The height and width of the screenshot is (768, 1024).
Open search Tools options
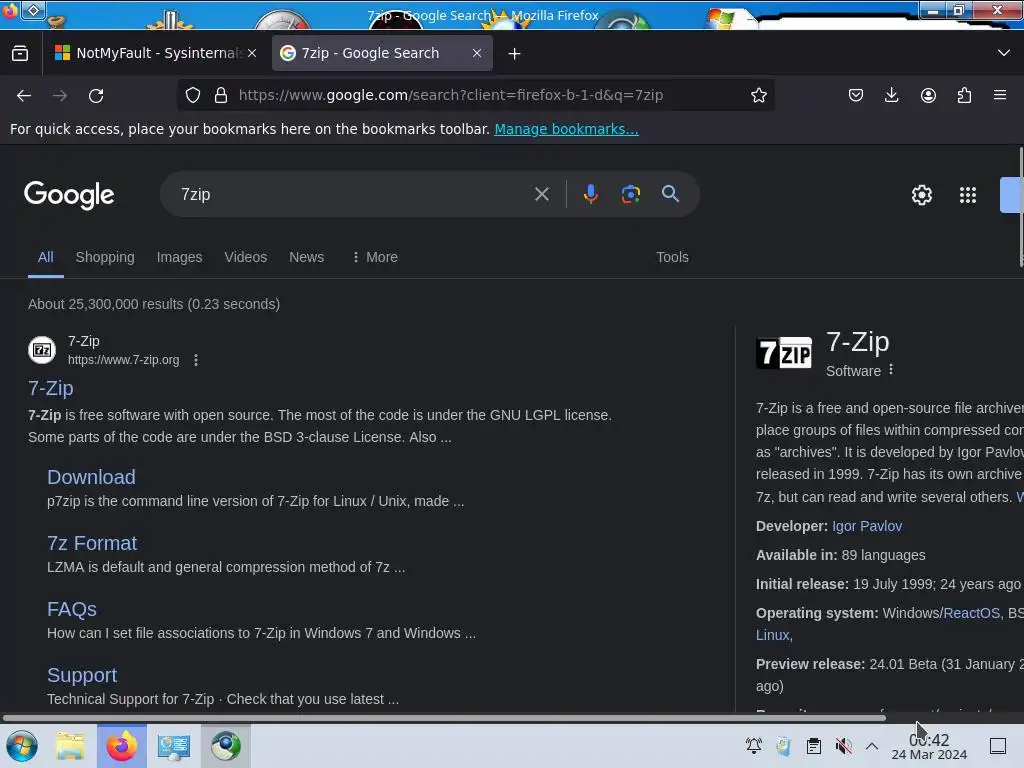point(672,257)
